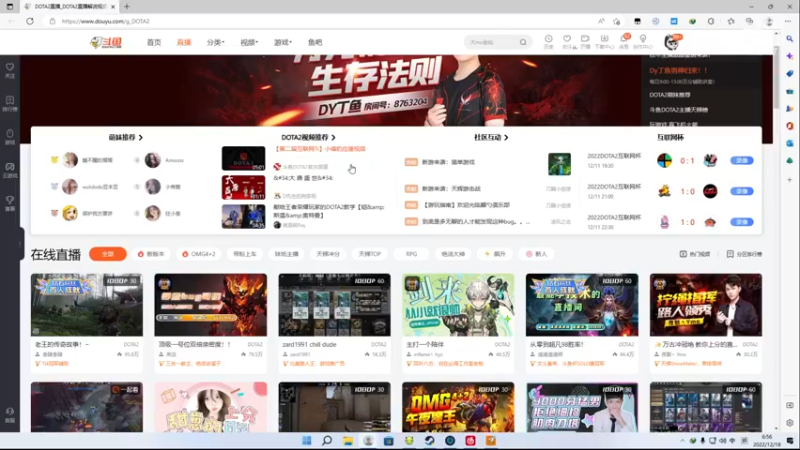Open the 鱼吧 forum tab
Viewport: 800px width, 450px height.
tap(315, 42)
